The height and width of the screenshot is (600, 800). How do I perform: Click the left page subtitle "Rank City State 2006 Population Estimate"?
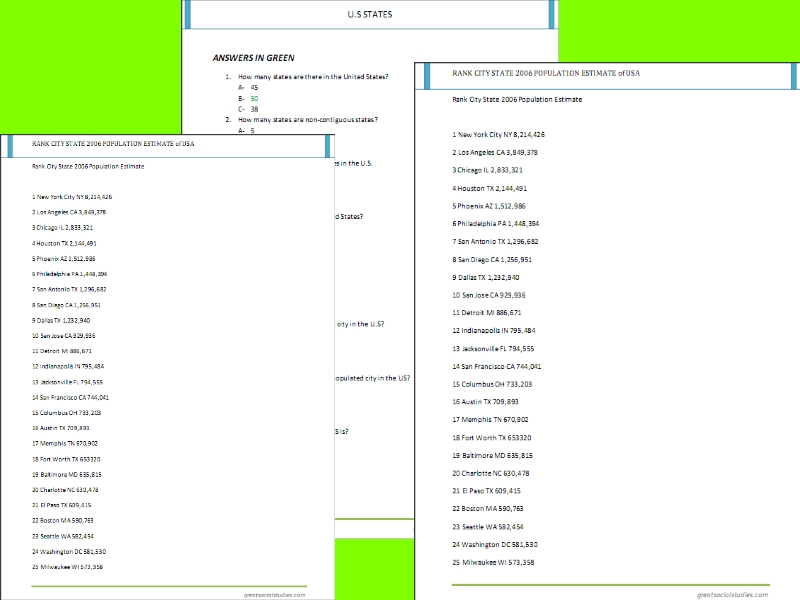click(x=88, y=166)
